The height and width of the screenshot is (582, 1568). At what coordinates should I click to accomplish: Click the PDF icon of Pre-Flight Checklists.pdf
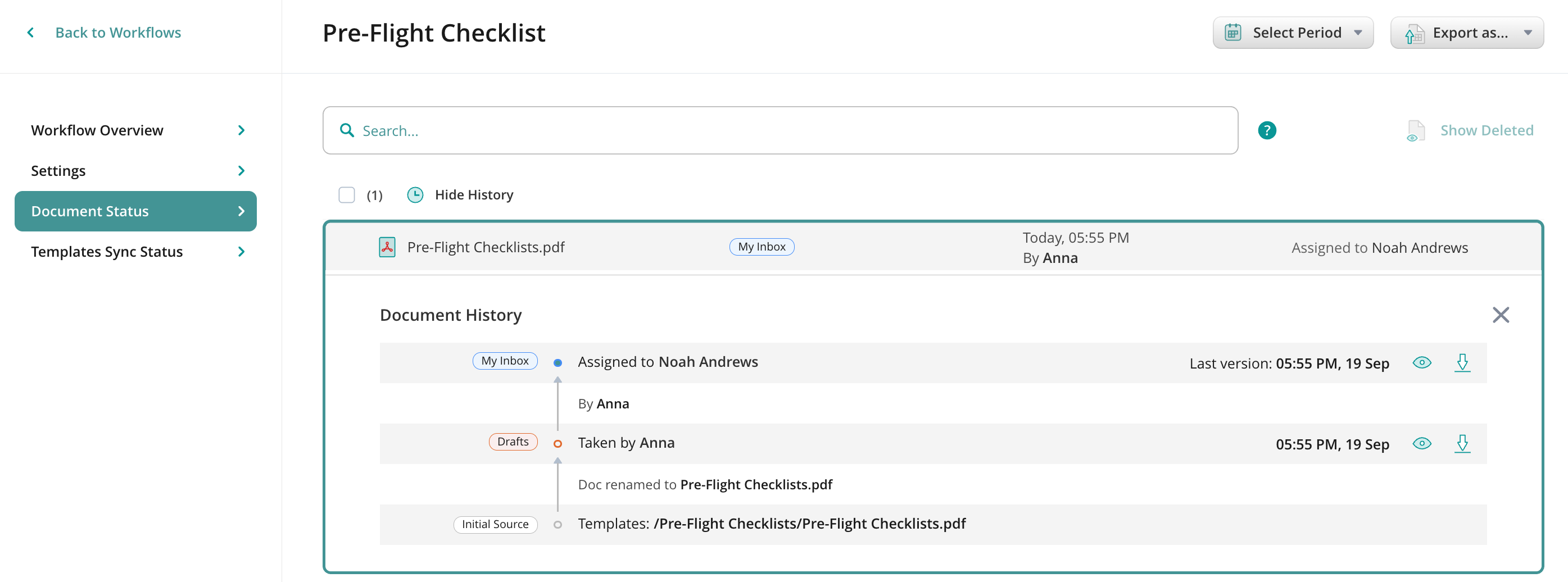pyautogui.click(x=387, y=247)
